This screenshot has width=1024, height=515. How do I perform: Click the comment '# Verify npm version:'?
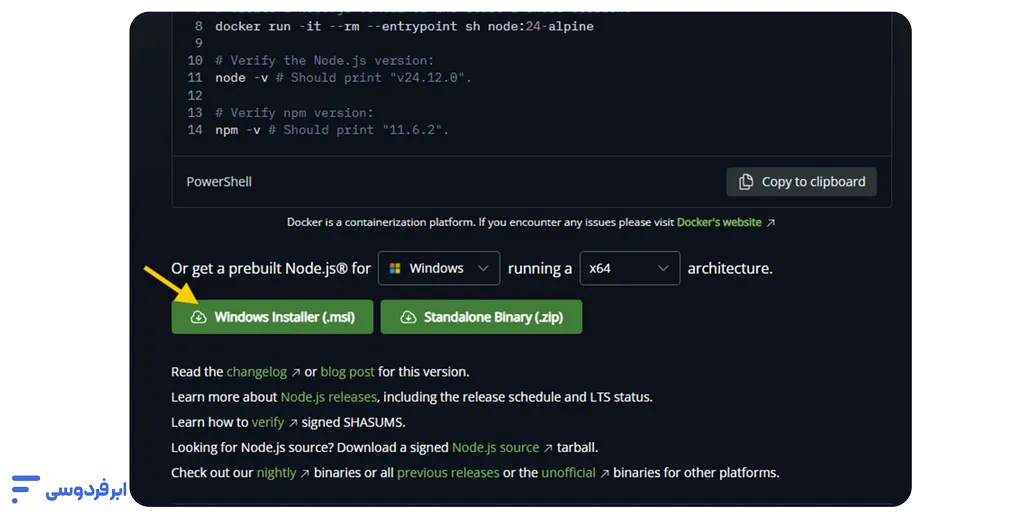(x=294, y=113)
